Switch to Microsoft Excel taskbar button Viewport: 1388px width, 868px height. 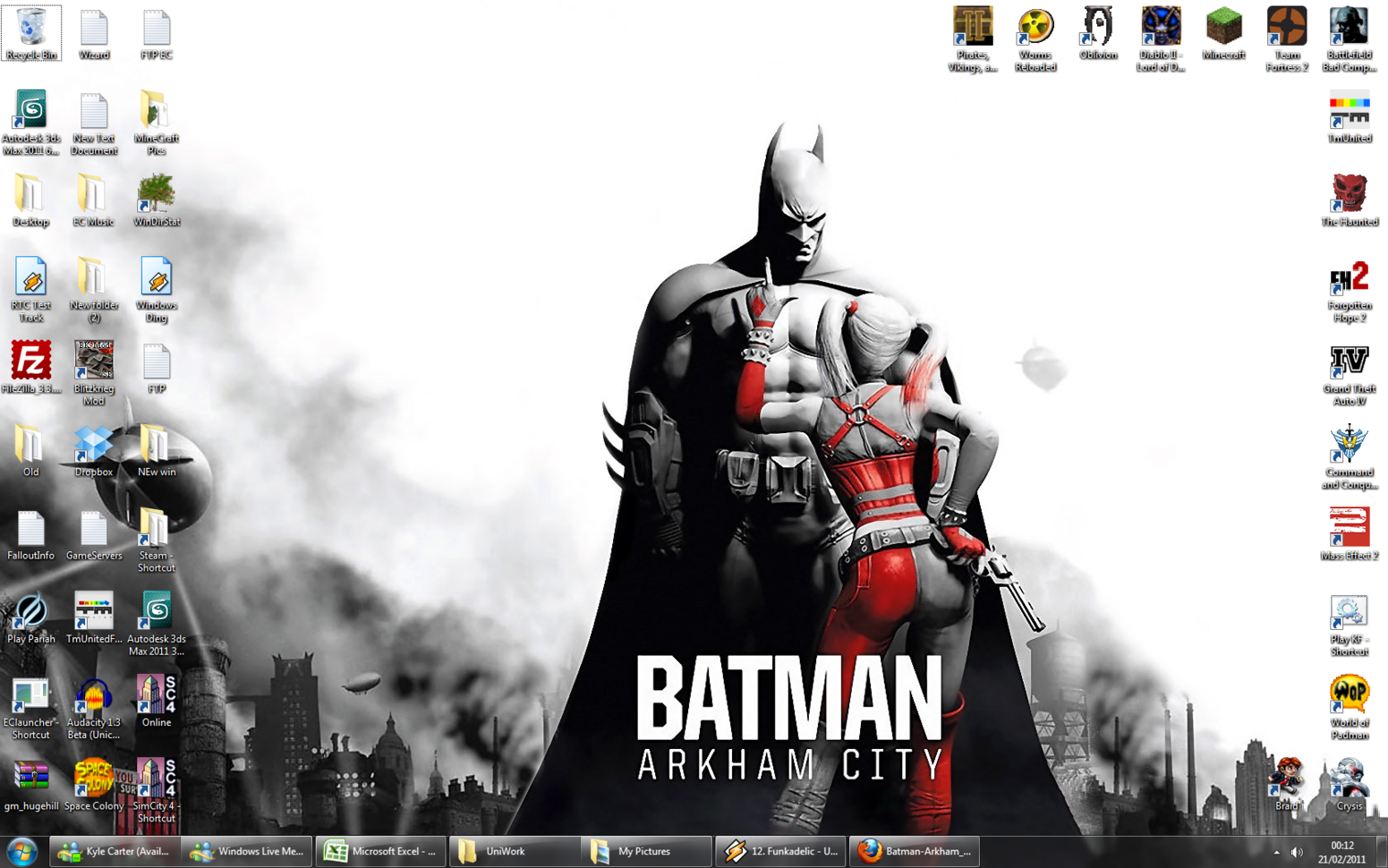(380, 851)
